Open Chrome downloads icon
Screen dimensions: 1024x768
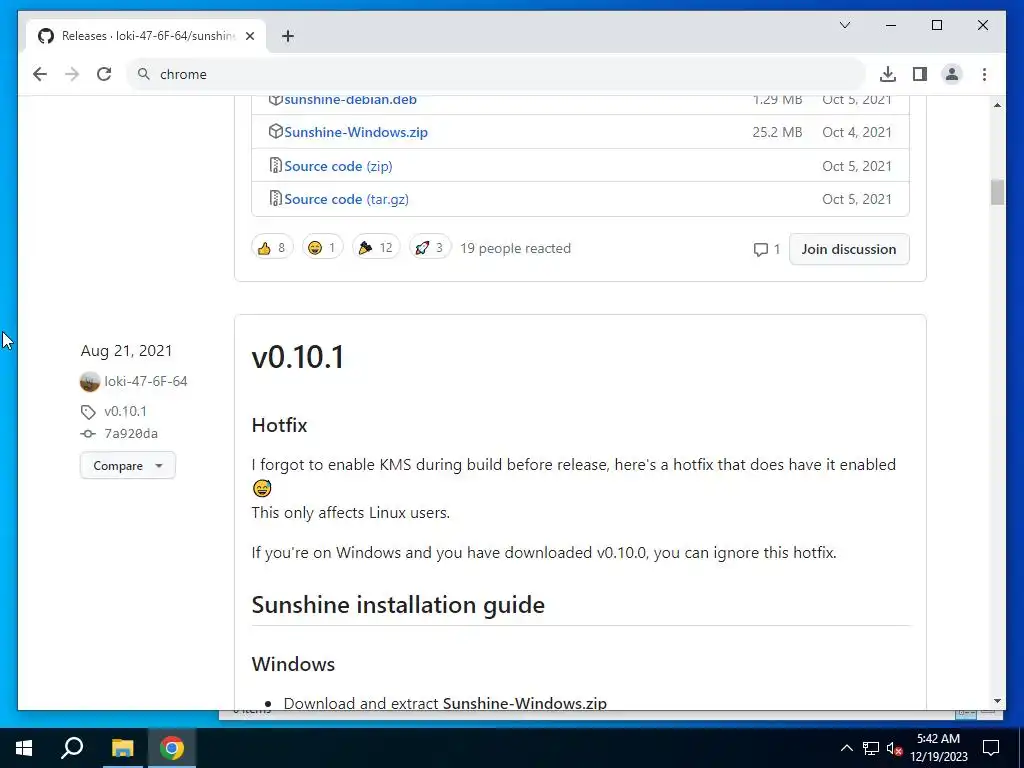click(x=888, y=74)
